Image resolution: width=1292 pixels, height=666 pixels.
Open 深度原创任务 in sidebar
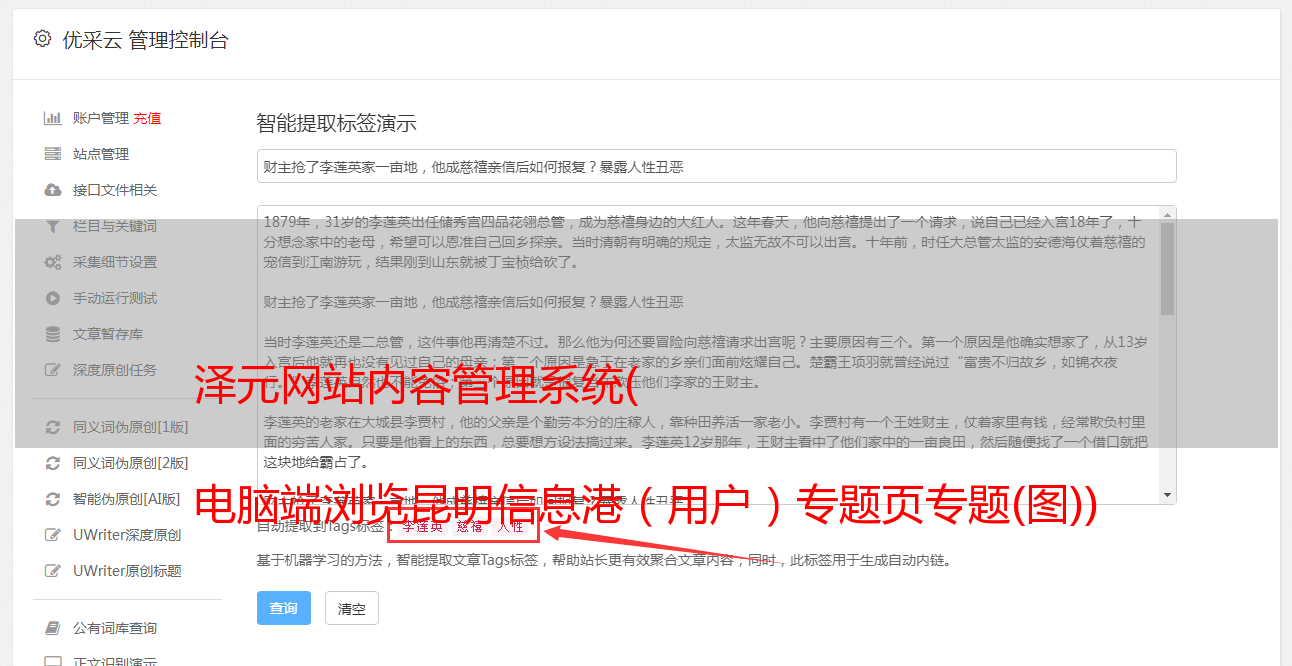(x=115, y=370)
